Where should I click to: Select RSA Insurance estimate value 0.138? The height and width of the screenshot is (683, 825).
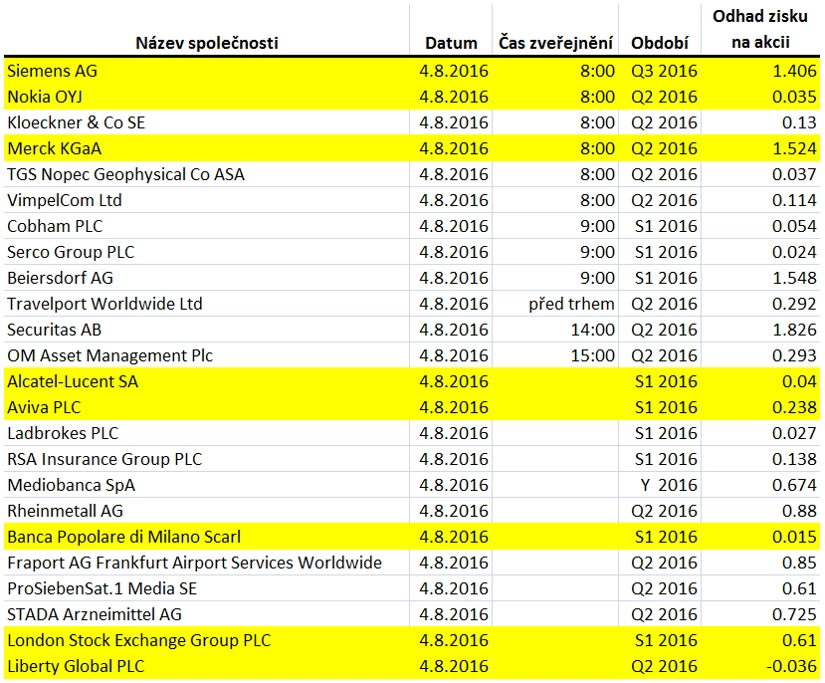pyautogui.click(x=794, y=459)
